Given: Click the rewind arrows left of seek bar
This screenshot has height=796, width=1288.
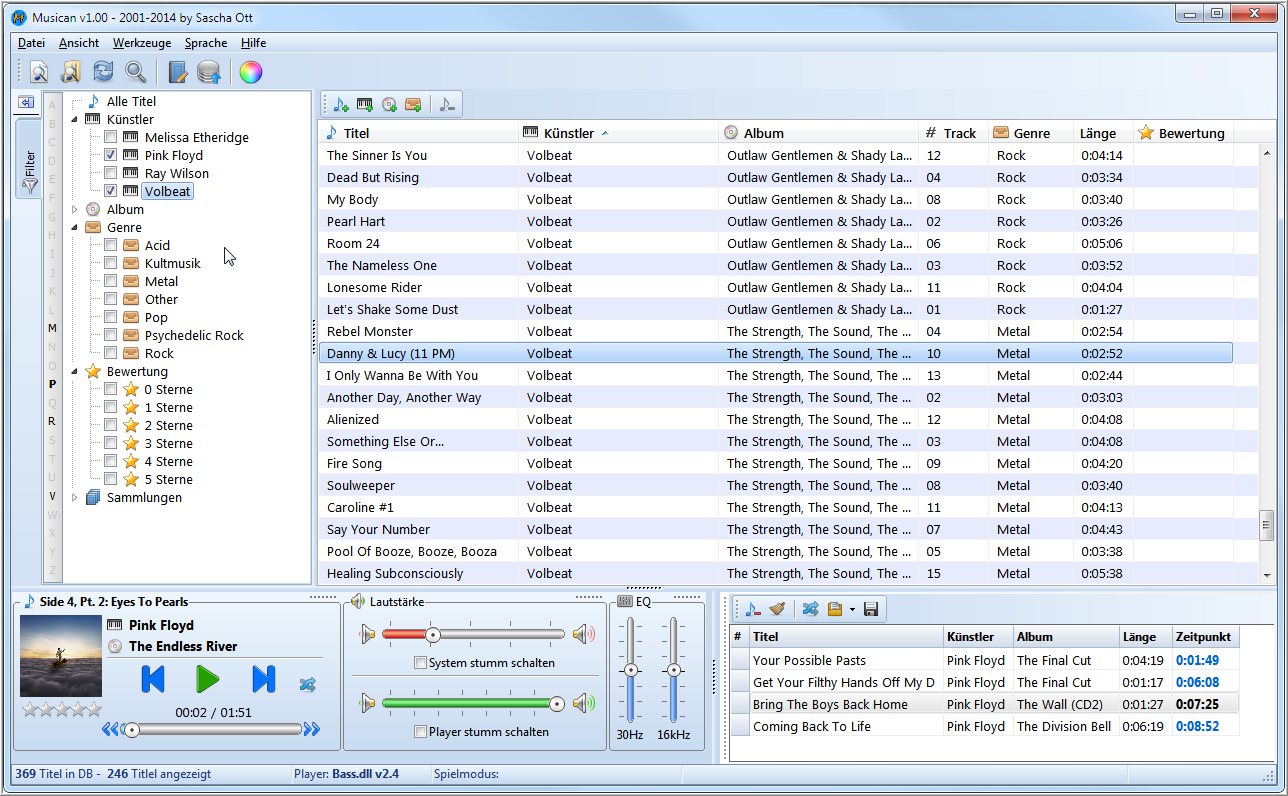Looking at the screenshot, I should [110, 730].
